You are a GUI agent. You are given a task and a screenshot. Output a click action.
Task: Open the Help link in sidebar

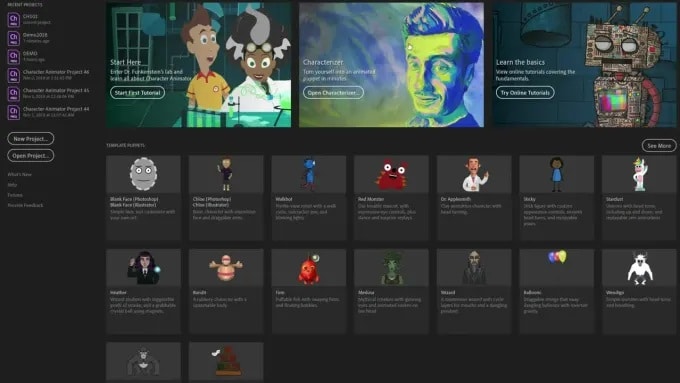pos(12,185)
